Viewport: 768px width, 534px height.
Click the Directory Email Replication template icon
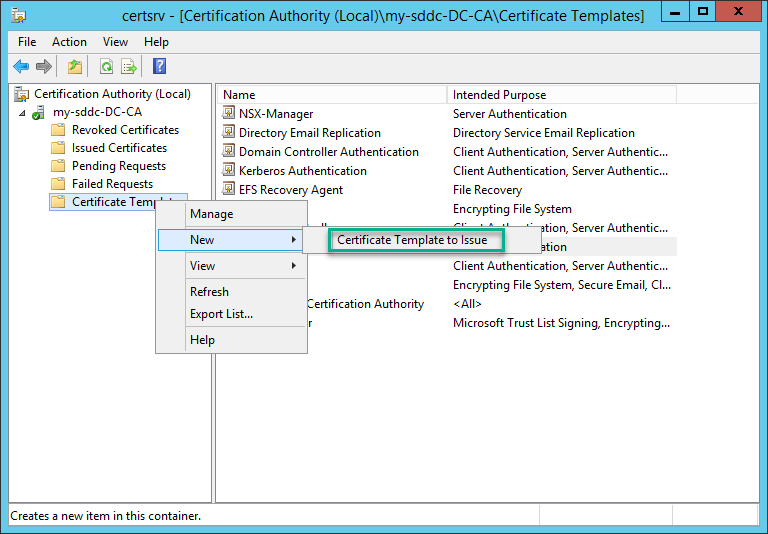[228, 132]
